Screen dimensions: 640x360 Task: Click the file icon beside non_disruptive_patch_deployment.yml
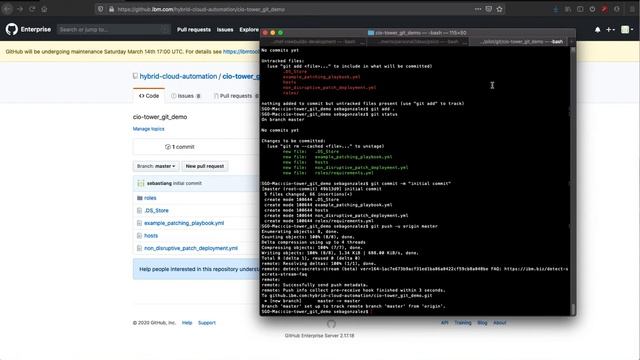click(x=140, y=249)
